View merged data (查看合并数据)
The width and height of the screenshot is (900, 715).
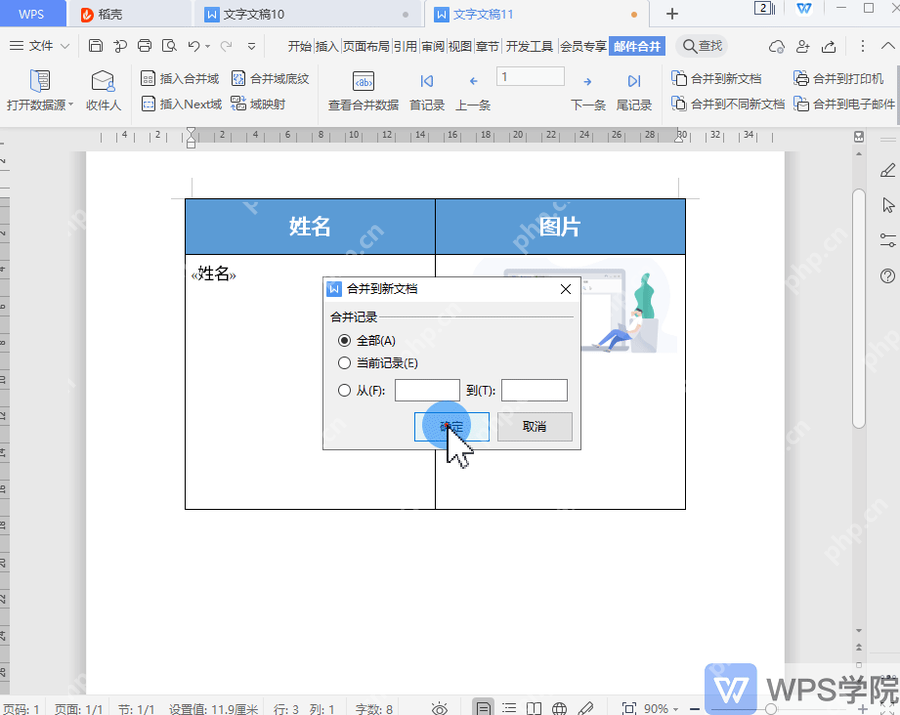(x=363, y=90)
